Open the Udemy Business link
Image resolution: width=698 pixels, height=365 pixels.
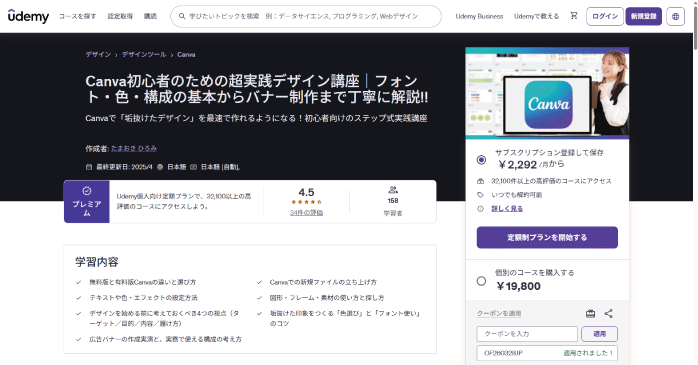pos(479,16)
